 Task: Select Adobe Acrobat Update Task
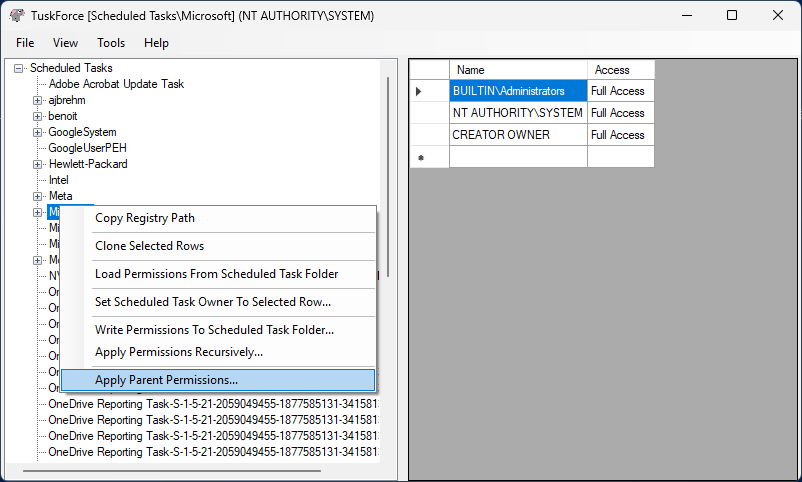coord(116,84)
